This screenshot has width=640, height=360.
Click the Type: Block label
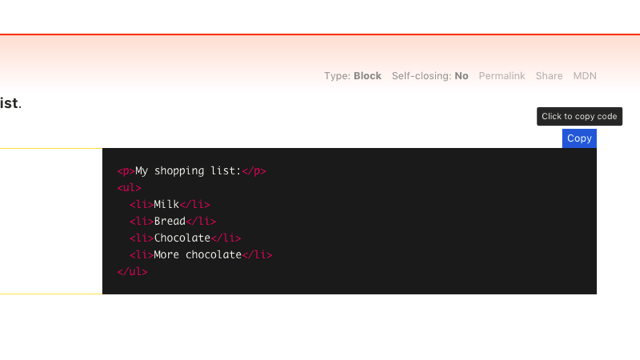353,76
